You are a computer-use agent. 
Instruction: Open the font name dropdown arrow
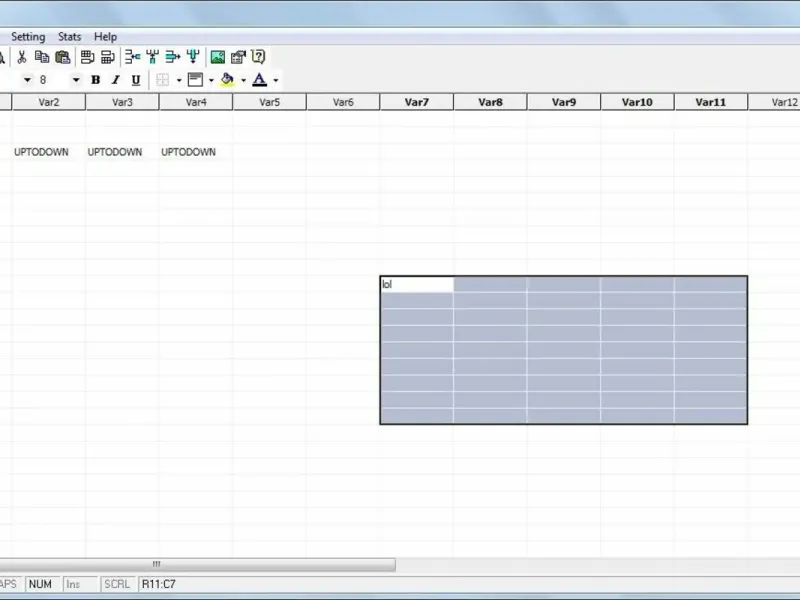[x=28, y=80]
